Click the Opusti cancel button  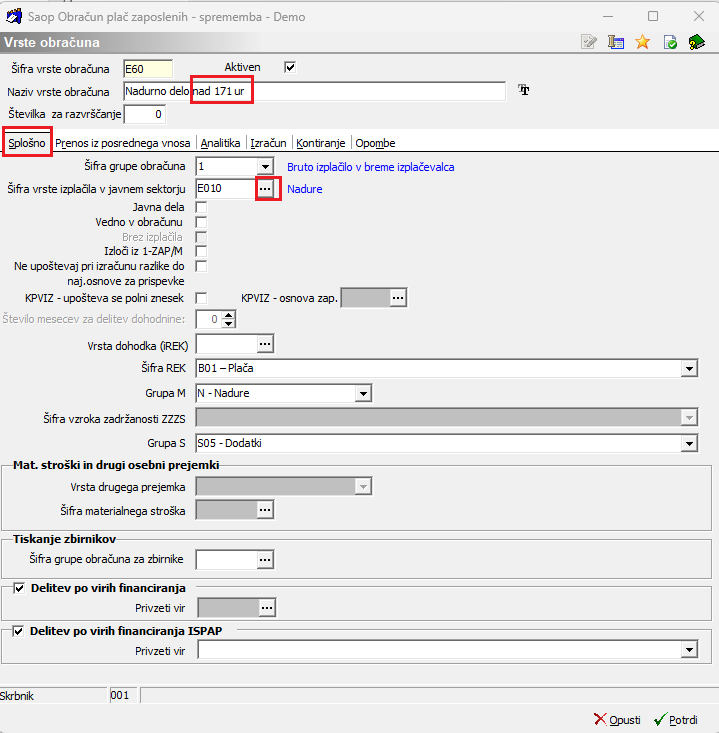tap(617, 719)
